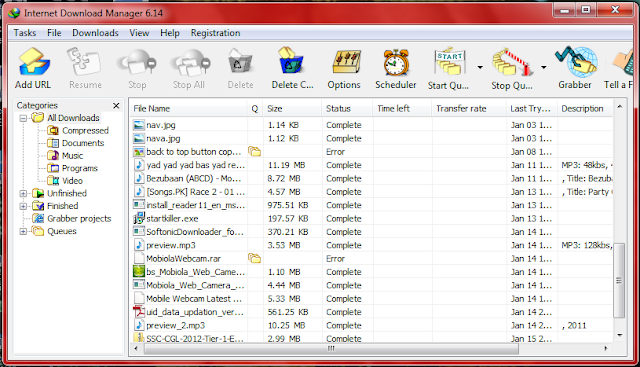640x367 pixels.
Task: Click the Resume toolbar icon
Action: coord(85,62)
